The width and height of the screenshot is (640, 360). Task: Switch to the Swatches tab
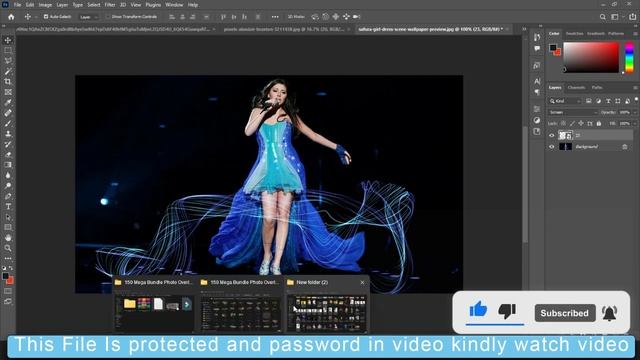574,33
